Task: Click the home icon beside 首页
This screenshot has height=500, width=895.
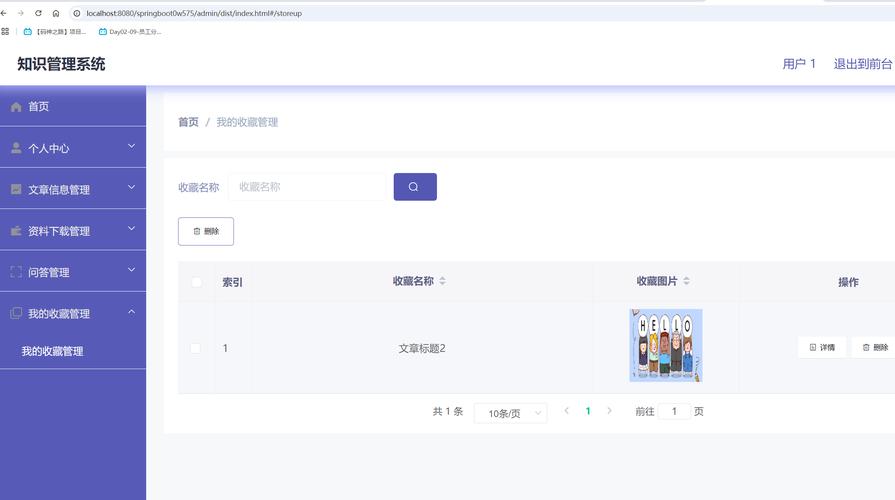Action: click(x=16, y=107)
